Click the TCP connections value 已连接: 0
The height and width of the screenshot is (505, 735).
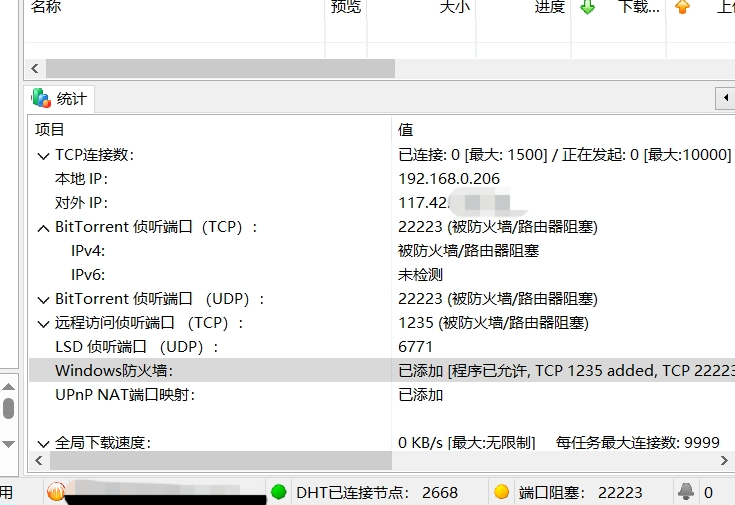(x=564, y=155)
